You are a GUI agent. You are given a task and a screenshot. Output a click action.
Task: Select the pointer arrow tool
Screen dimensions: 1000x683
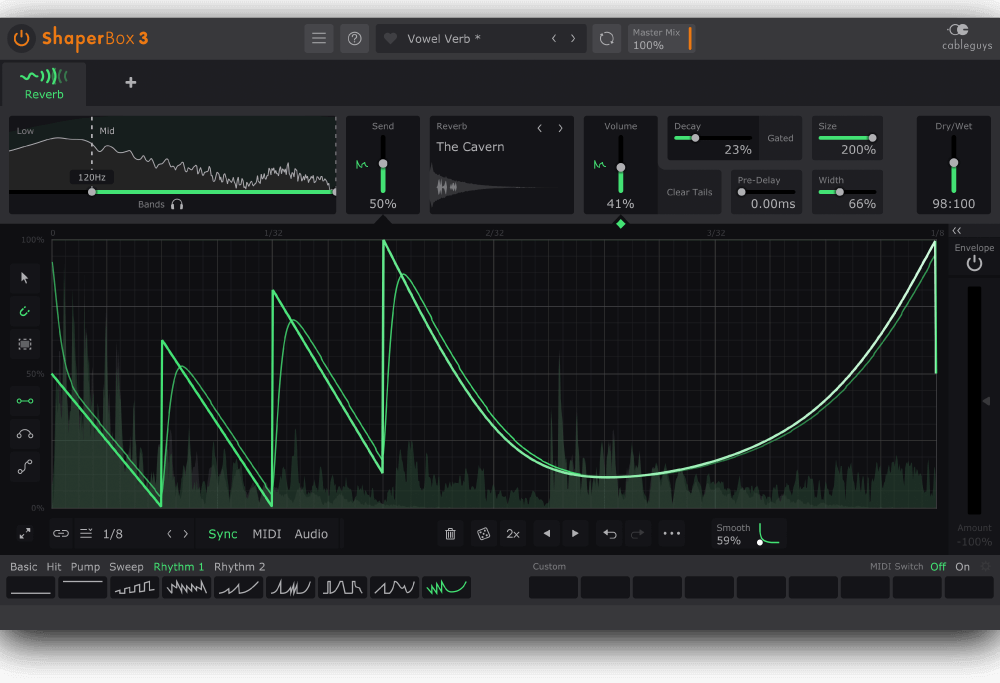pyautogui.click(x=25, y=277)
